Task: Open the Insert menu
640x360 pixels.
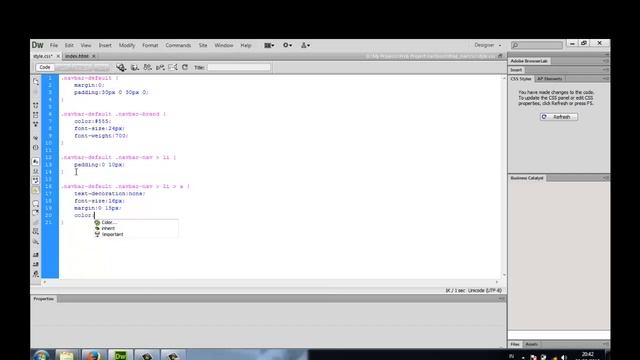Action: click(x=105, y=45)
